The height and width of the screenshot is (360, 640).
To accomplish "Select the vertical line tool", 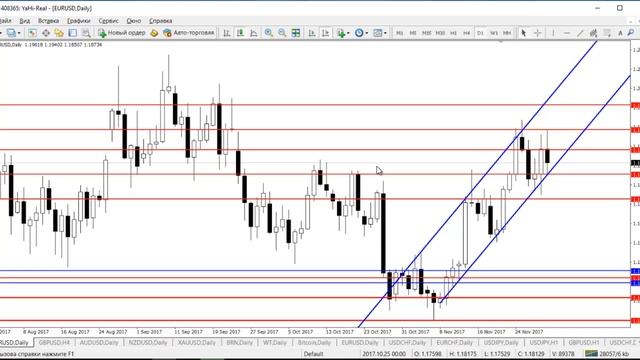I will click(553, 33).
